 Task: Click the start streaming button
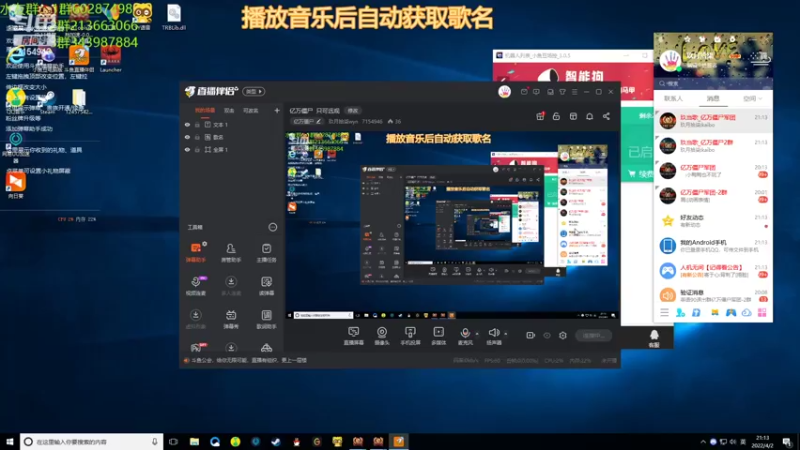(x=593, y=335)
